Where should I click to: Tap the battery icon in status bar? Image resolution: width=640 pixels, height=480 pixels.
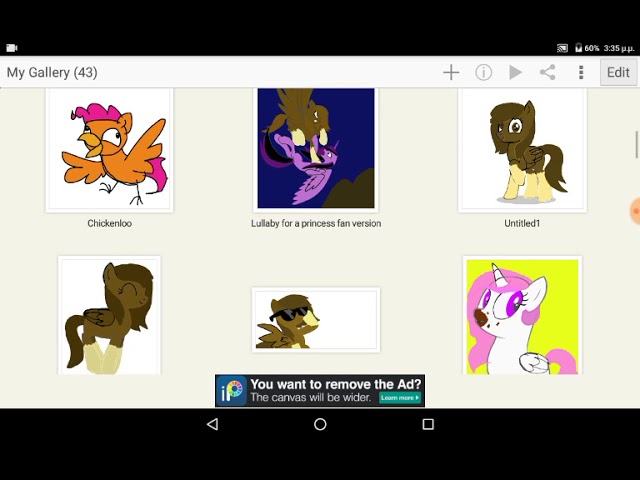[x=578, y=48]
